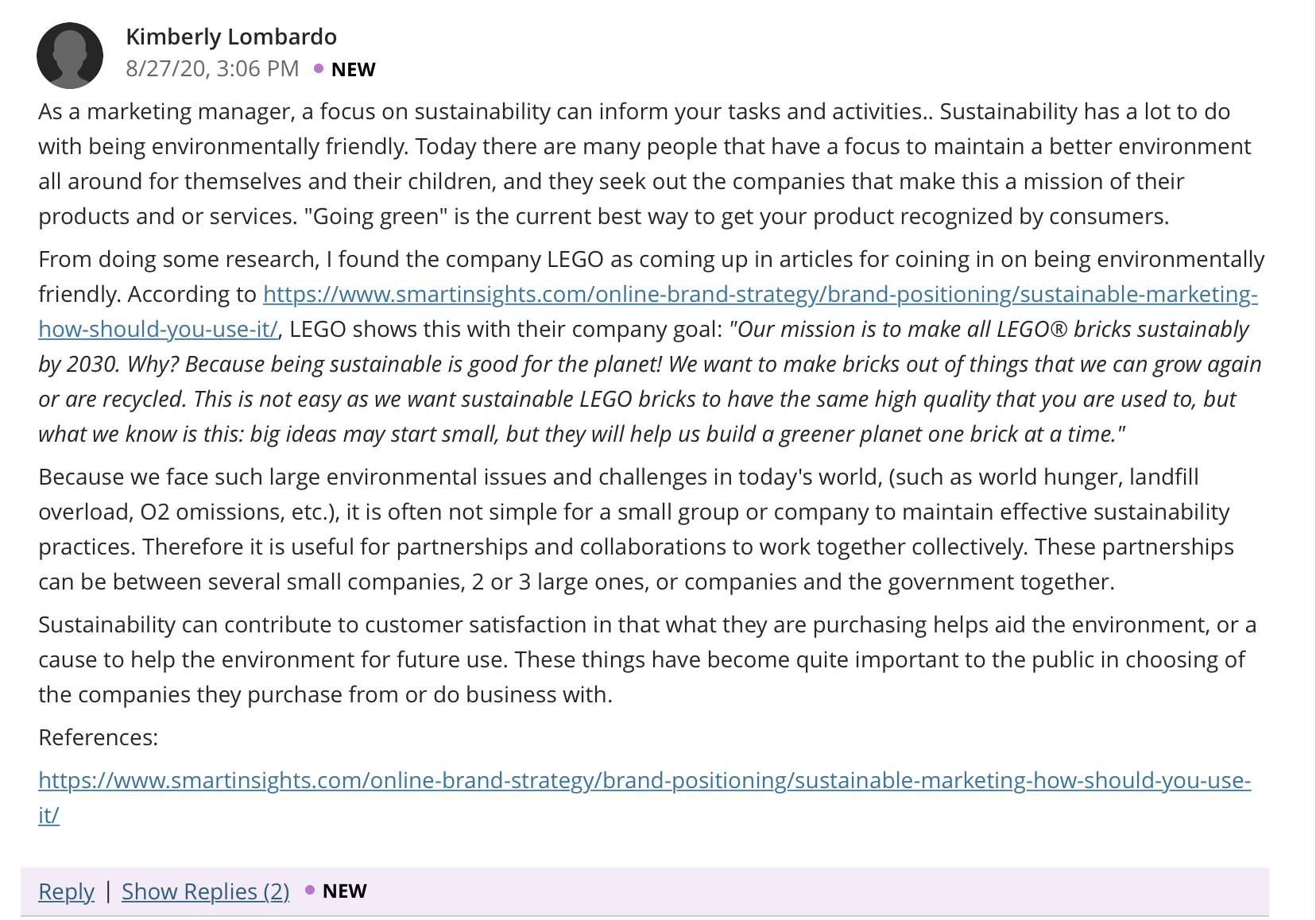Click the 'References:' label

click(x=98, y=738)
